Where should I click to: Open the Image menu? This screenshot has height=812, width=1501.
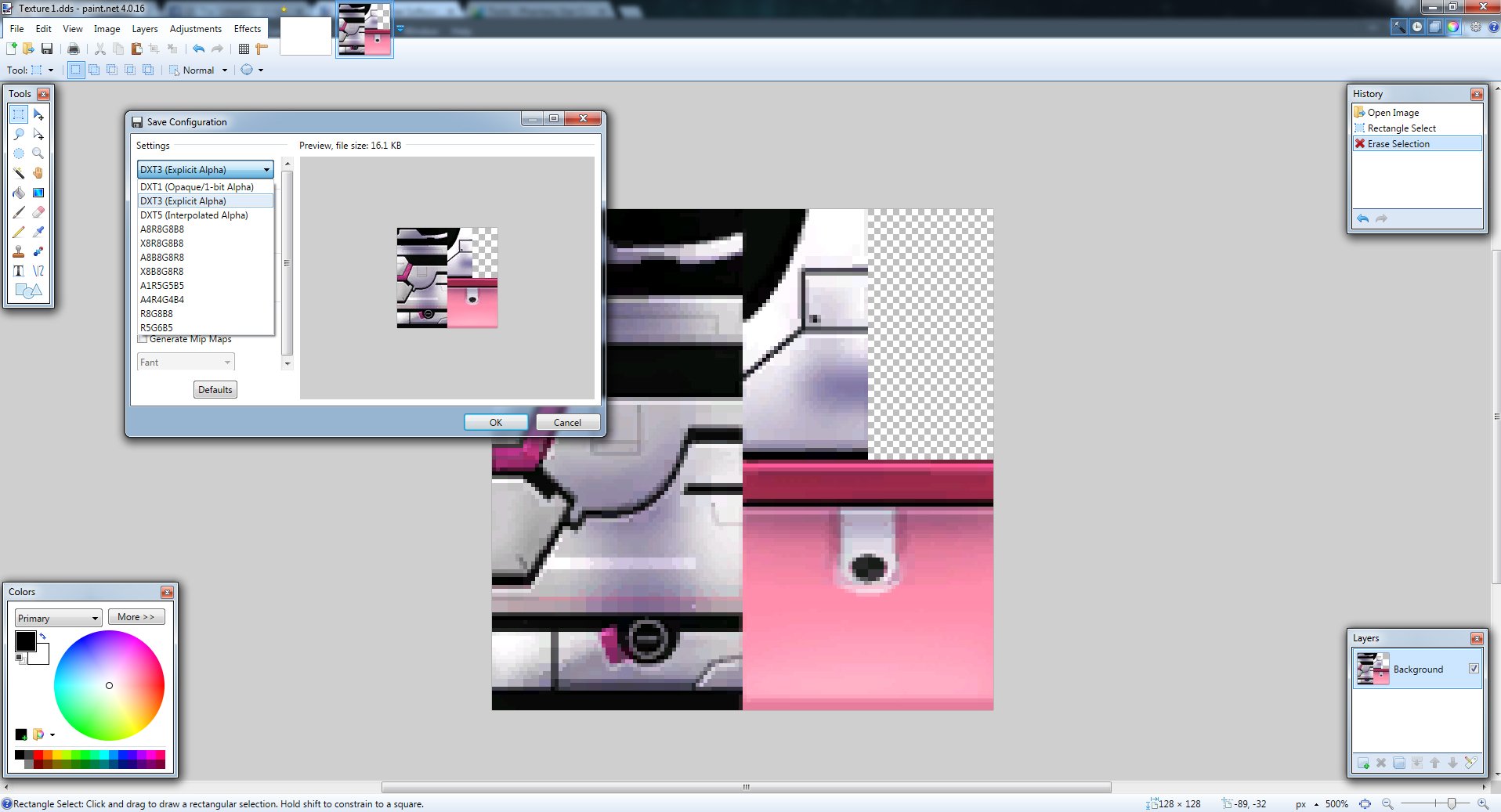107,28
